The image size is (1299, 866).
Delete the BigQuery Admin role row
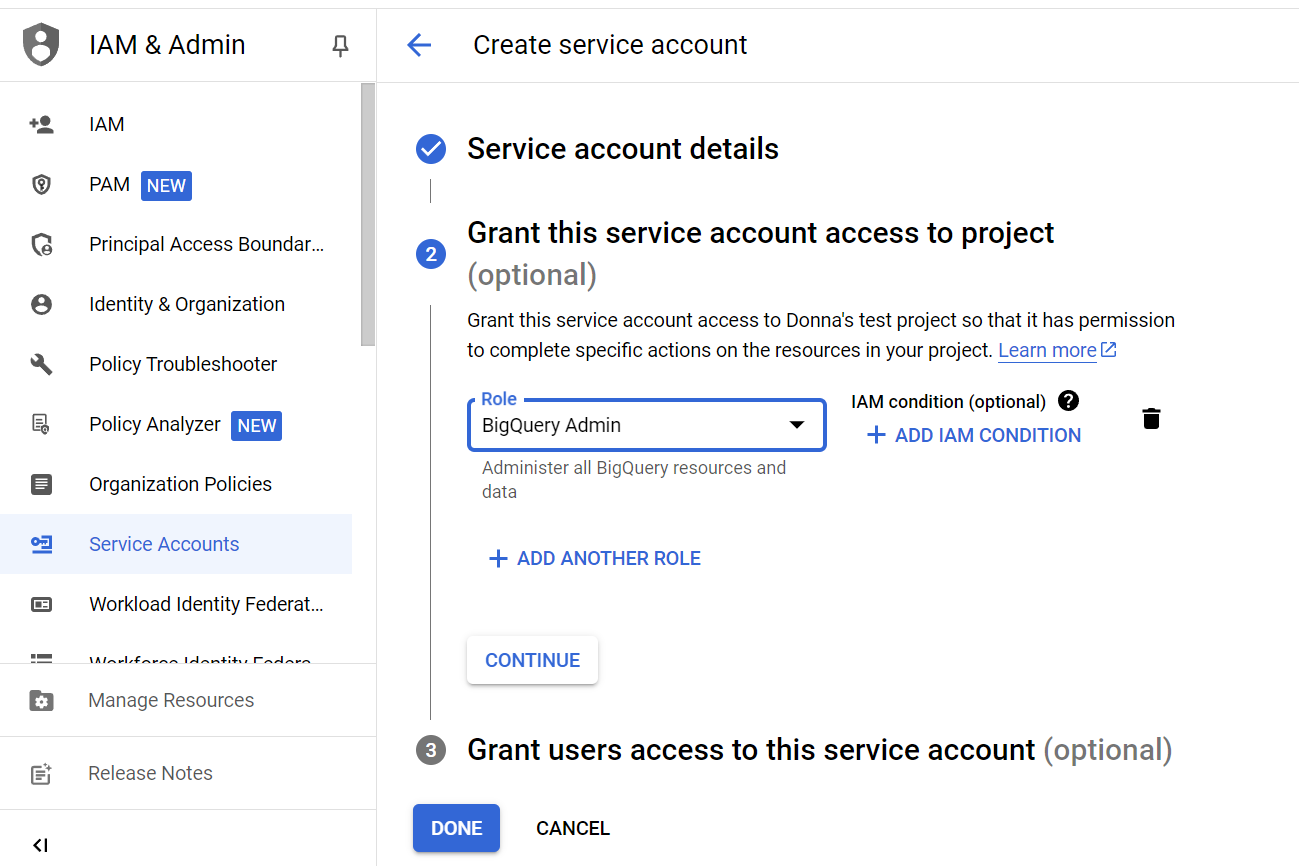point(1152,419)
